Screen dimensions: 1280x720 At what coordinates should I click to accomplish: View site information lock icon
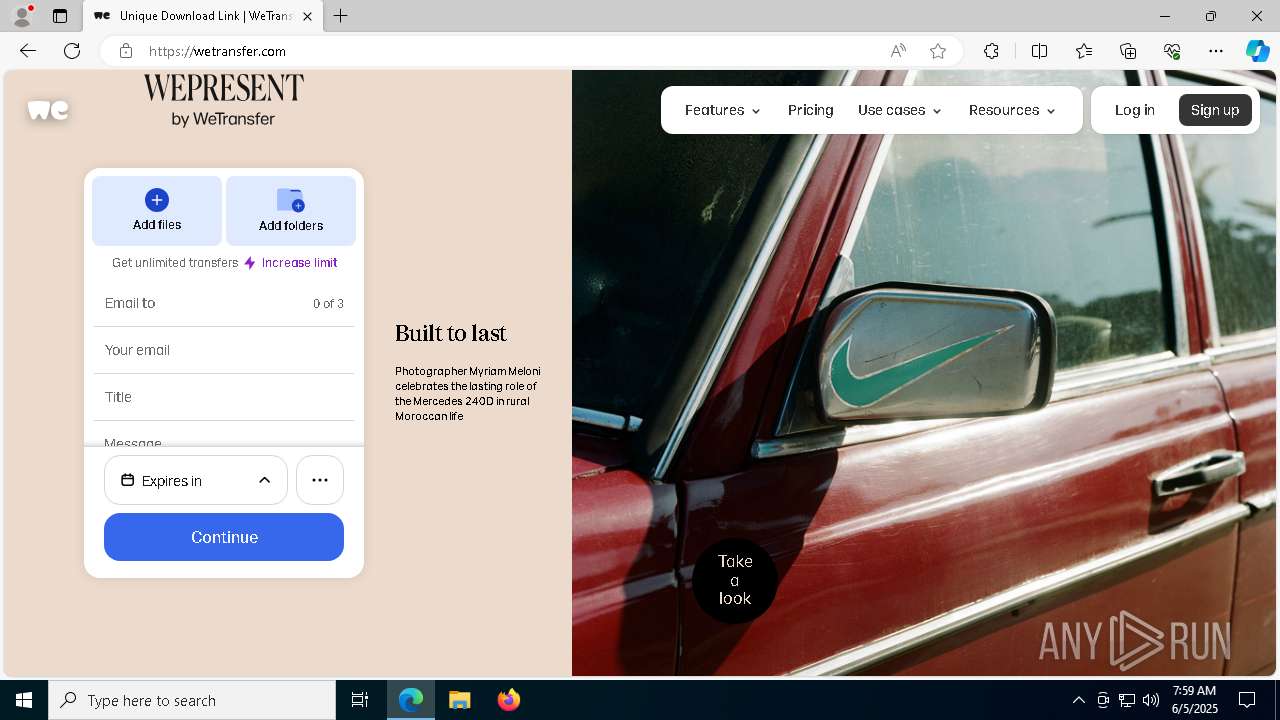click(x=126, y=51)
